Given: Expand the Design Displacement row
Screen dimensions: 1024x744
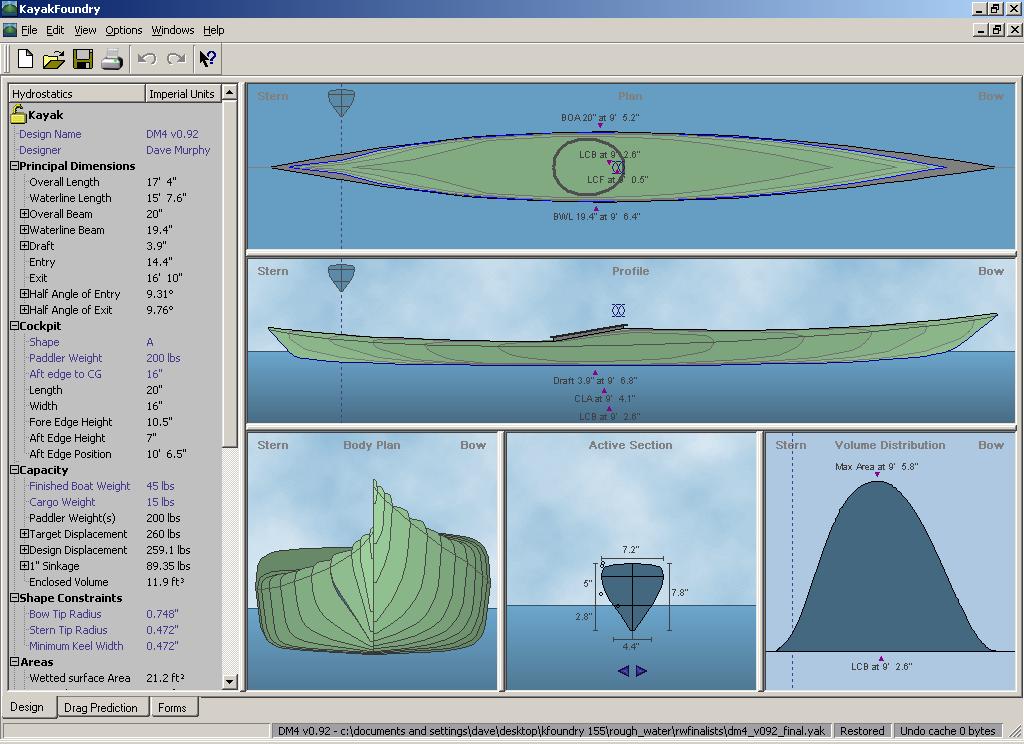Looking at the screenshot, I should point(24,550).
